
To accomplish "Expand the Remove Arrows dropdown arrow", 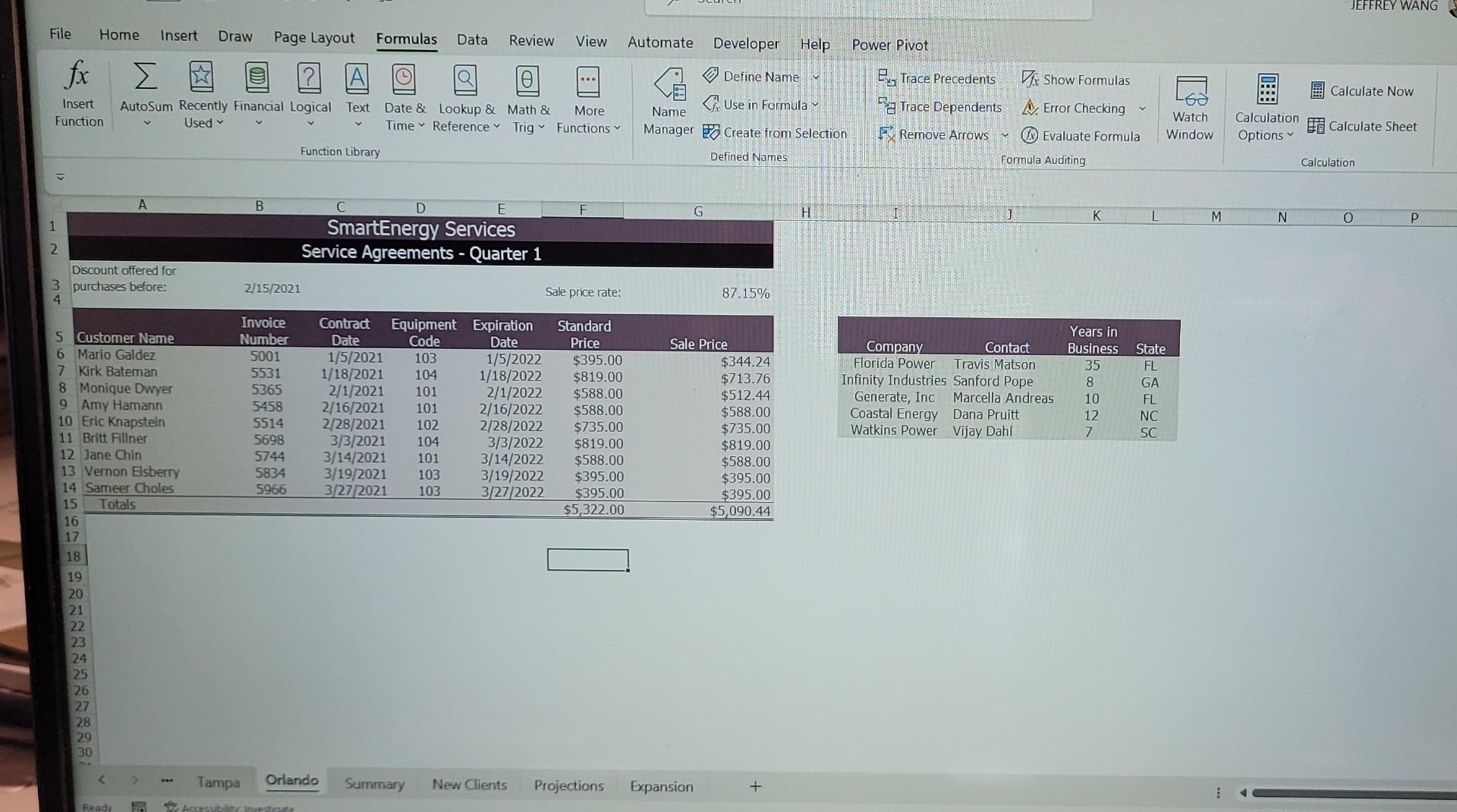I will coord(1005,136).
